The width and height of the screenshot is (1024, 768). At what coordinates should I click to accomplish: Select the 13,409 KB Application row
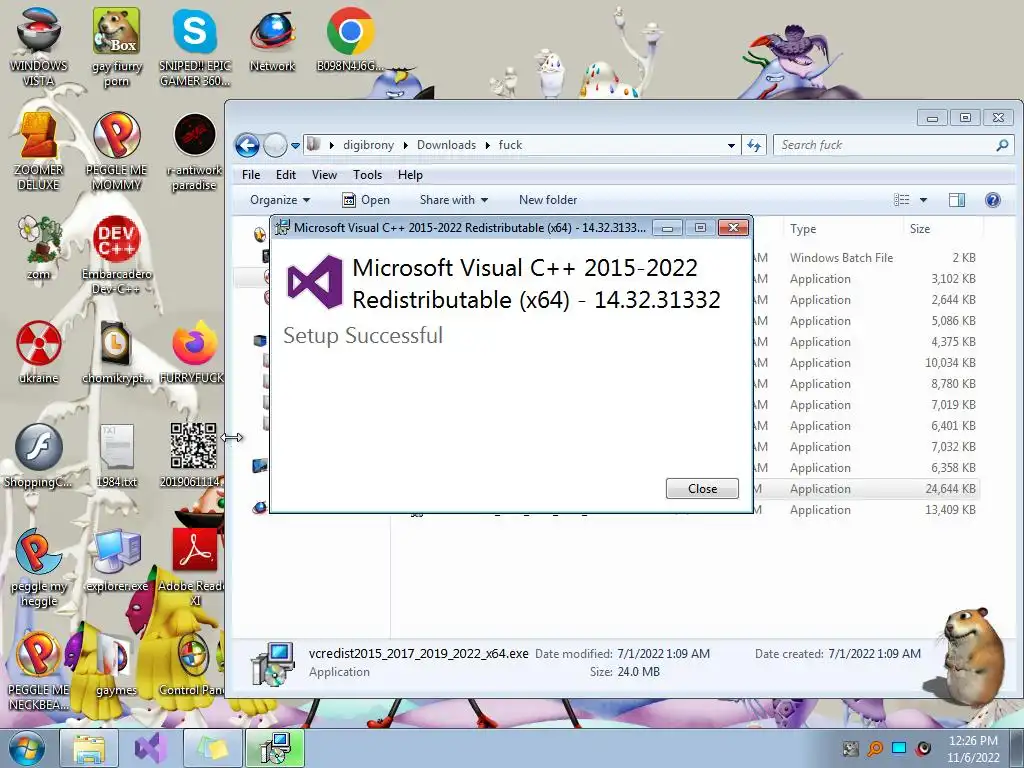865,510
